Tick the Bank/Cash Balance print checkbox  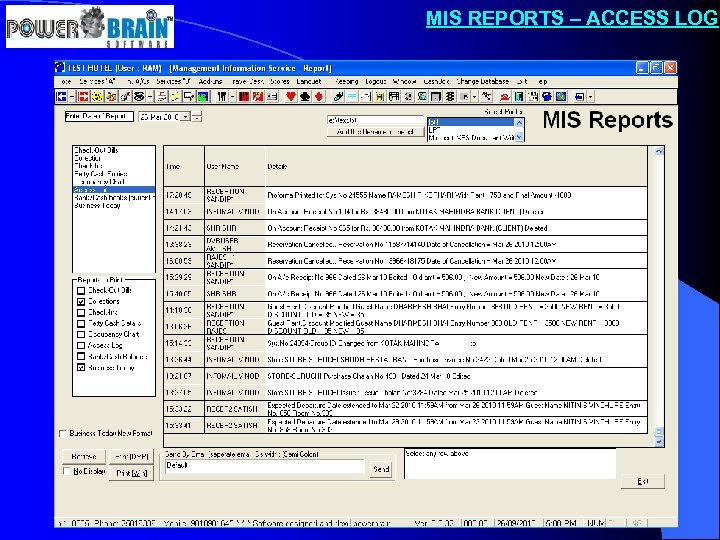(x=81, y=357)
